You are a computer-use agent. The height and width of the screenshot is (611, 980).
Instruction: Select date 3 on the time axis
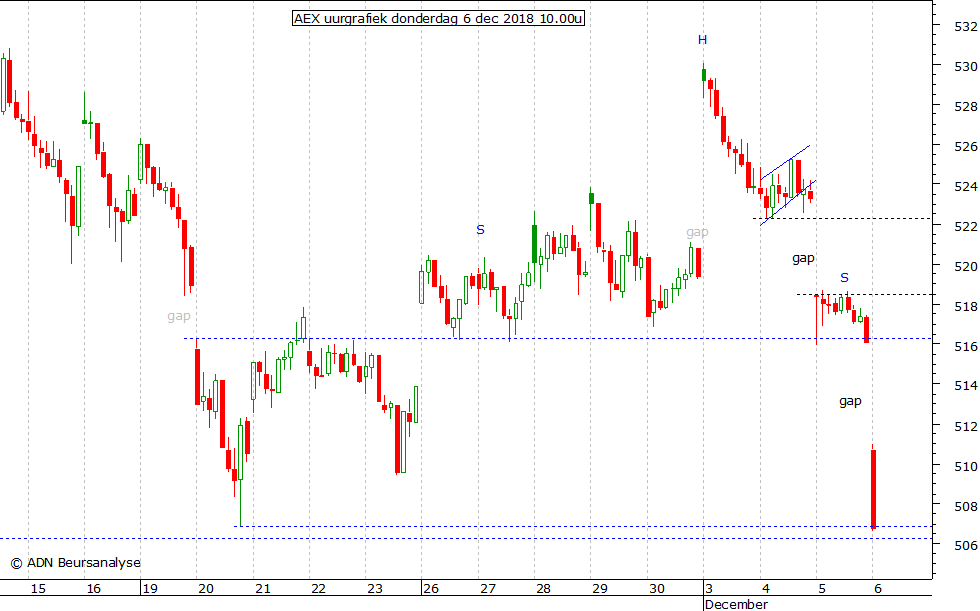click(707, 589)
